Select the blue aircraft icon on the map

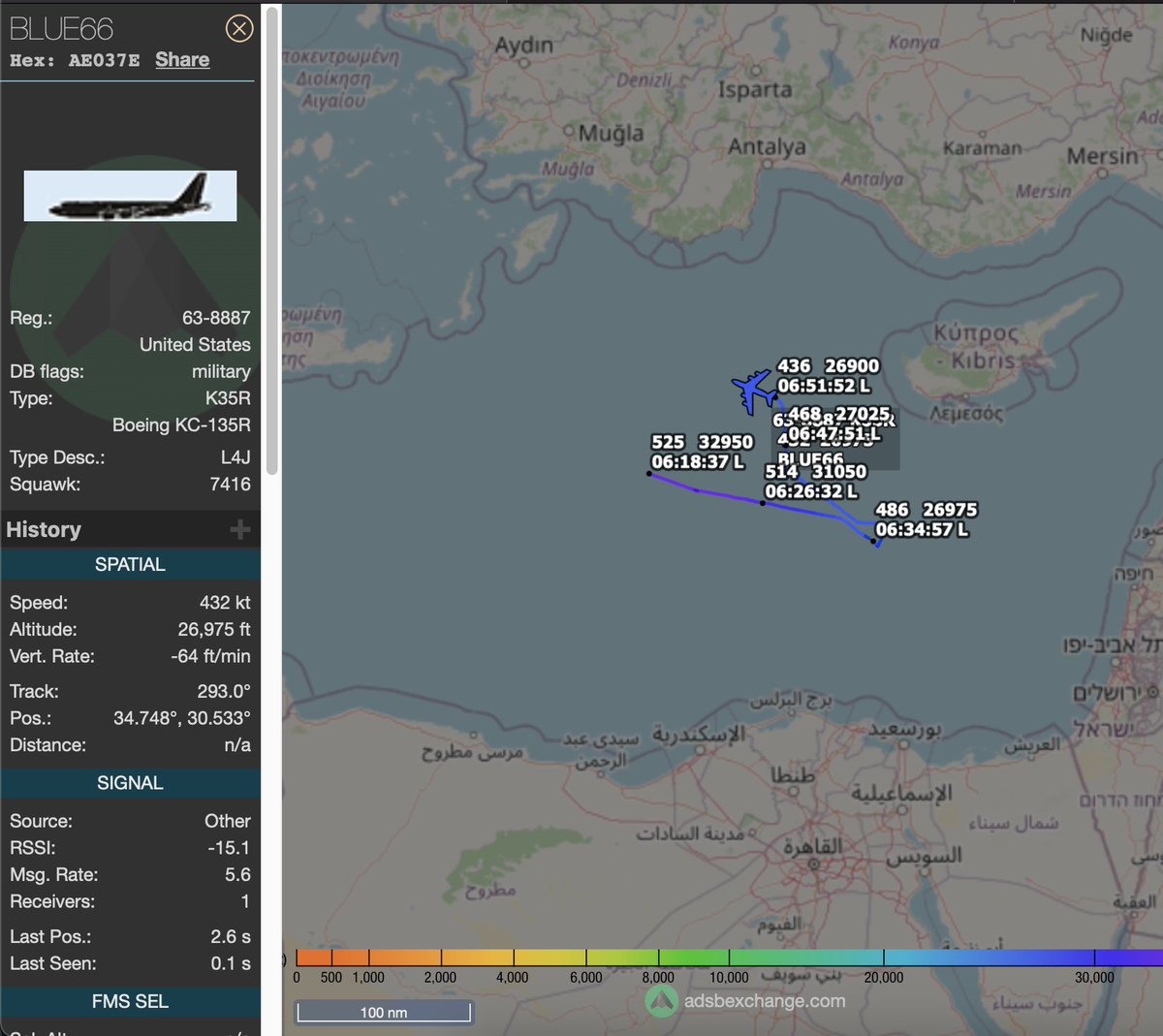[754, 391]
